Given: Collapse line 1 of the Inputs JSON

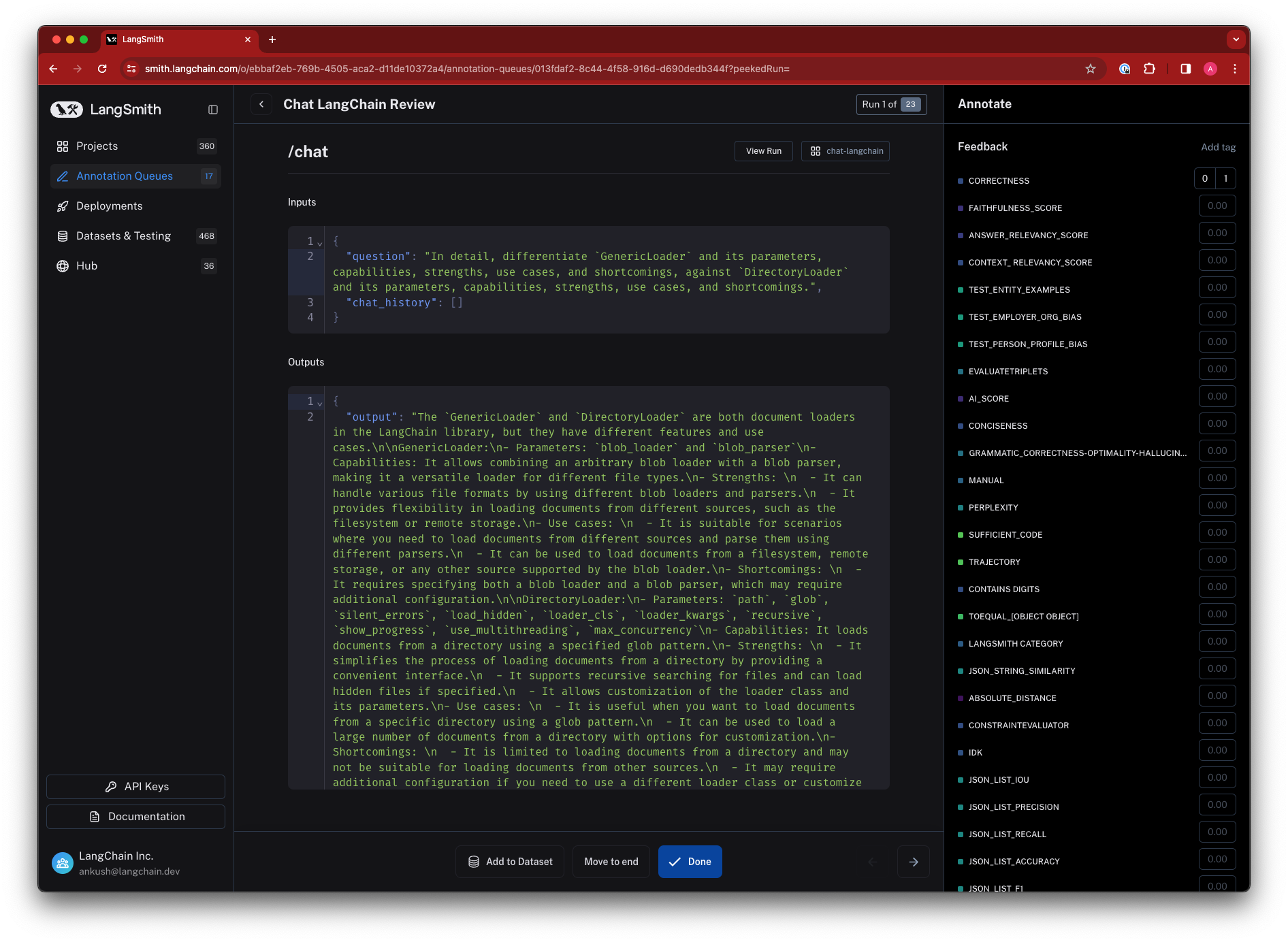Looking at the screenshot, I should pos(320,243).
